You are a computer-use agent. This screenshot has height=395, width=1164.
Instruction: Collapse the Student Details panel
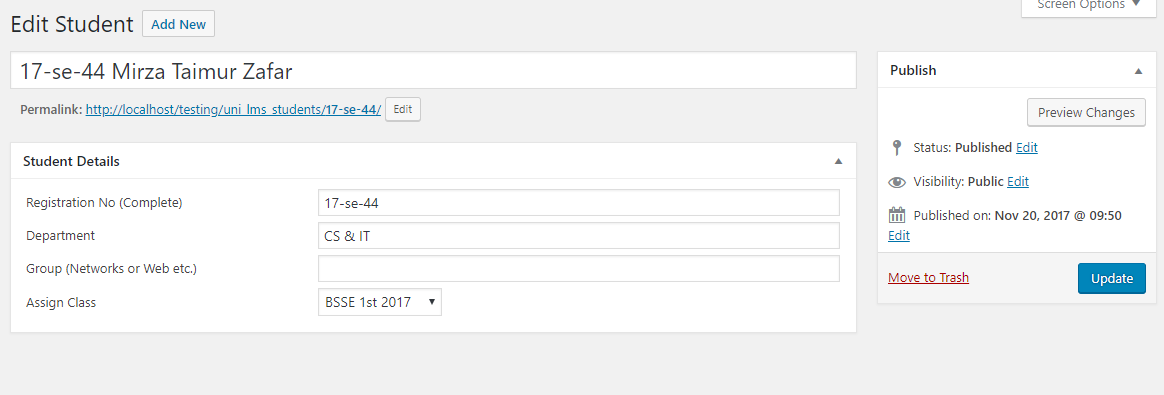[838, 161]
